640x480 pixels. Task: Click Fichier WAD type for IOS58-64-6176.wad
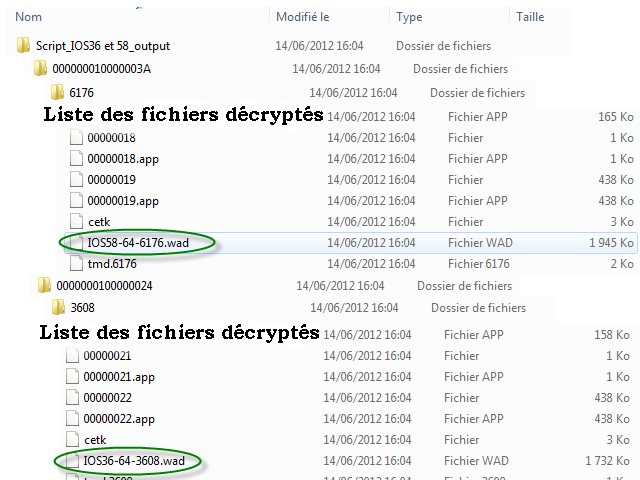click(x=480, y=243)
